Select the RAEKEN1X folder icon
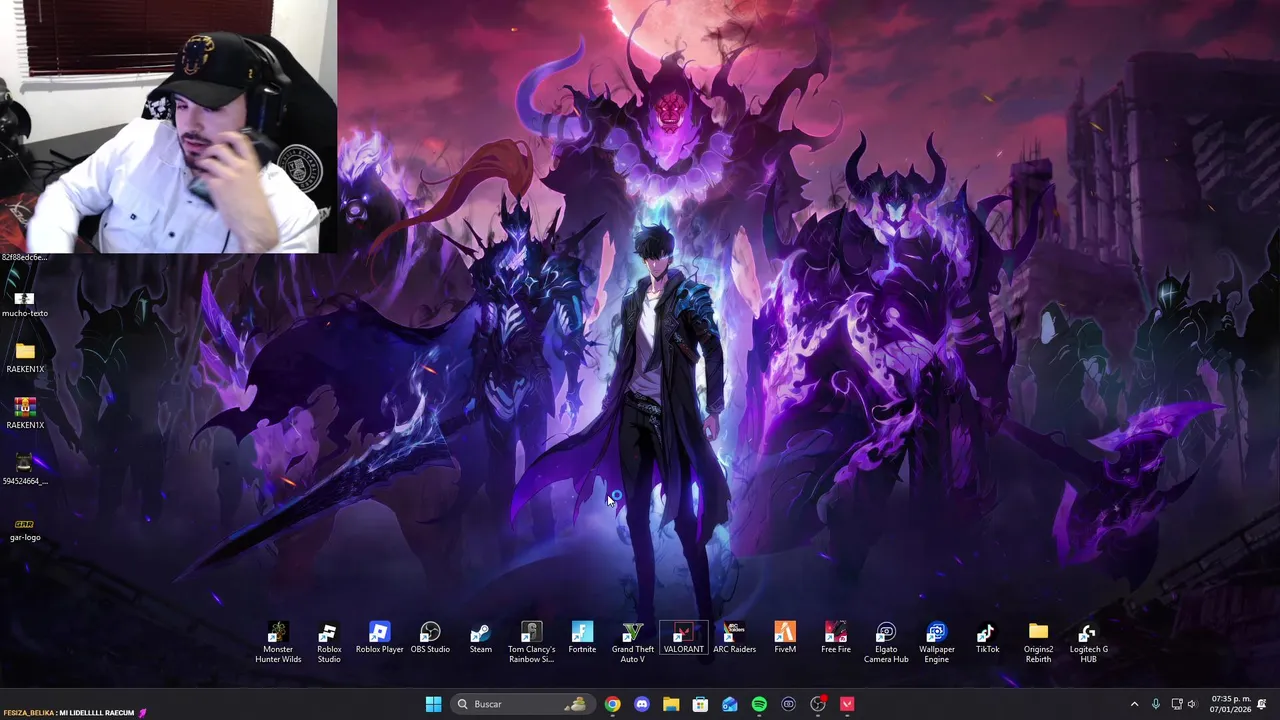Viewport: 1280px width, 720px height. point(25,359)
